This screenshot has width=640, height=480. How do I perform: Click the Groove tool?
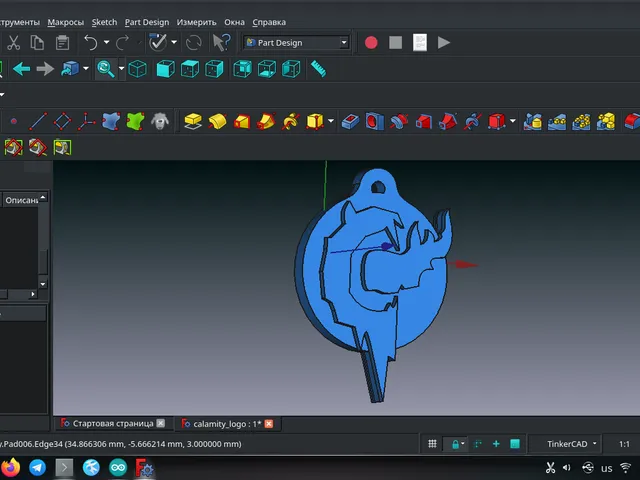(x=399, y=121)
